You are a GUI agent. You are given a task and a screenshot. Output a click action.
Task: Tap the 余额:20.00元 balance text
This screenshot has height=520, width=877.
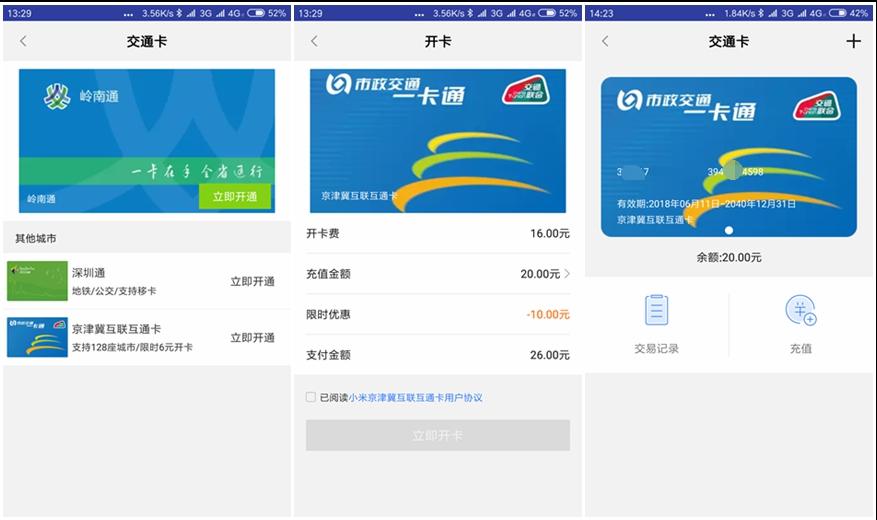729,257
